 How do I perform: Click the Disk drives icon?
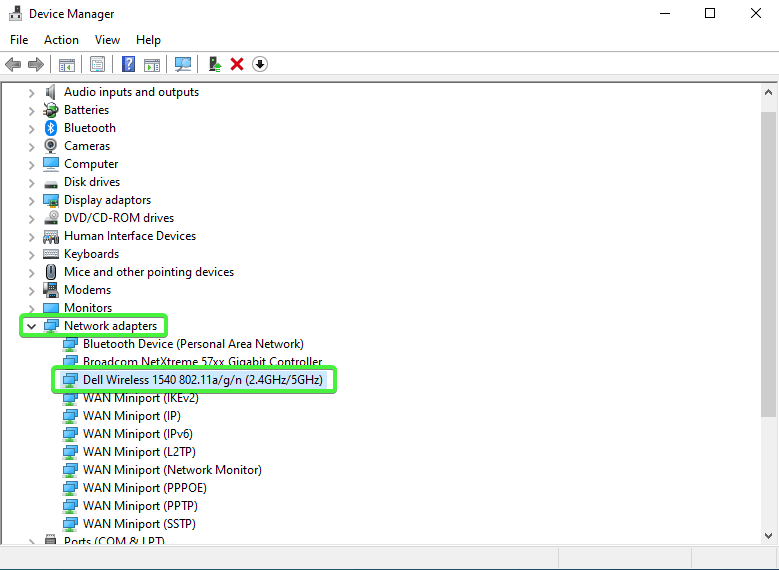point(51,184)
